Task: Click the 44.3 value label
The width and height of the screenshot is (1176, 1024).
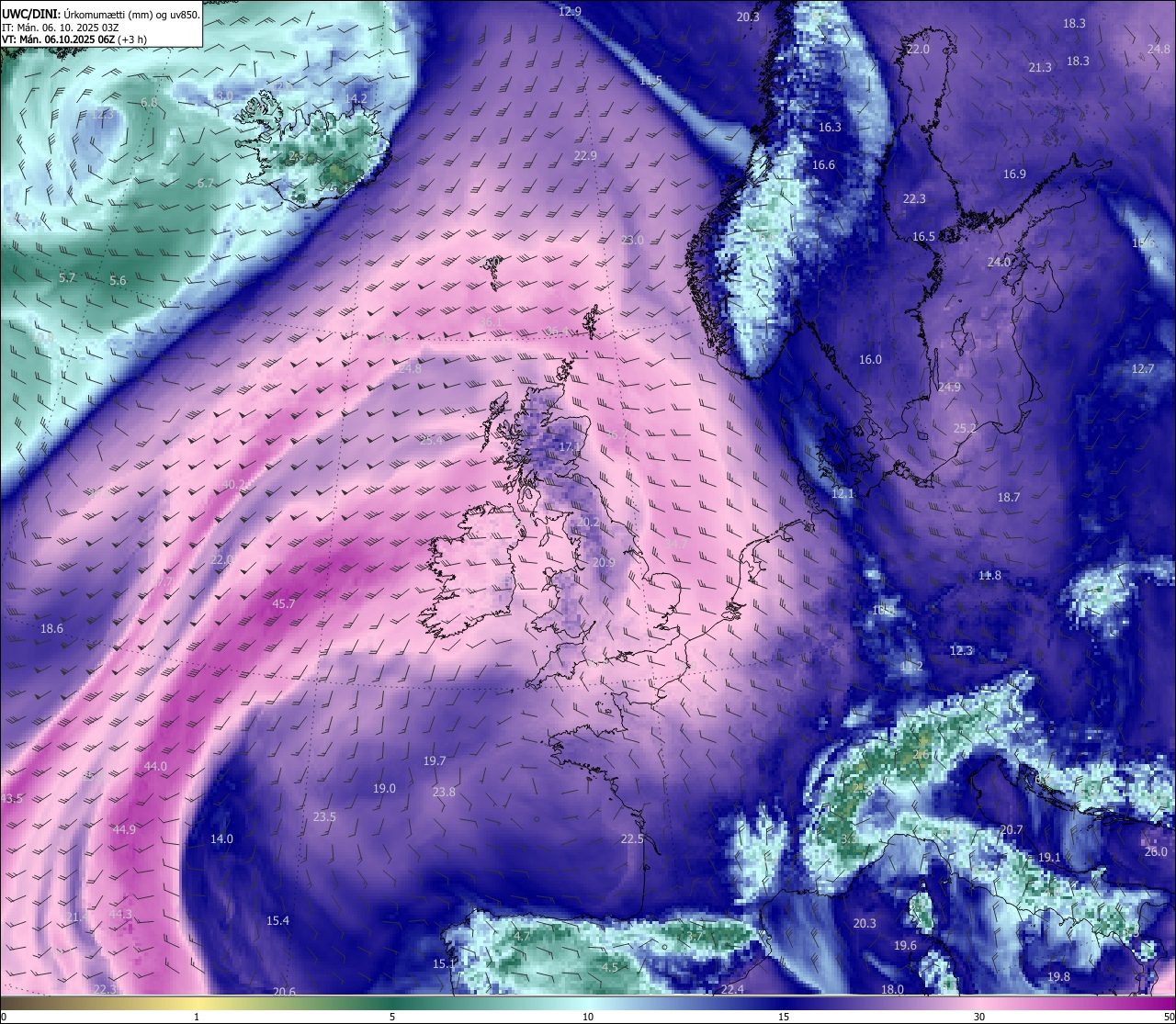Action: tap(120, 915)
